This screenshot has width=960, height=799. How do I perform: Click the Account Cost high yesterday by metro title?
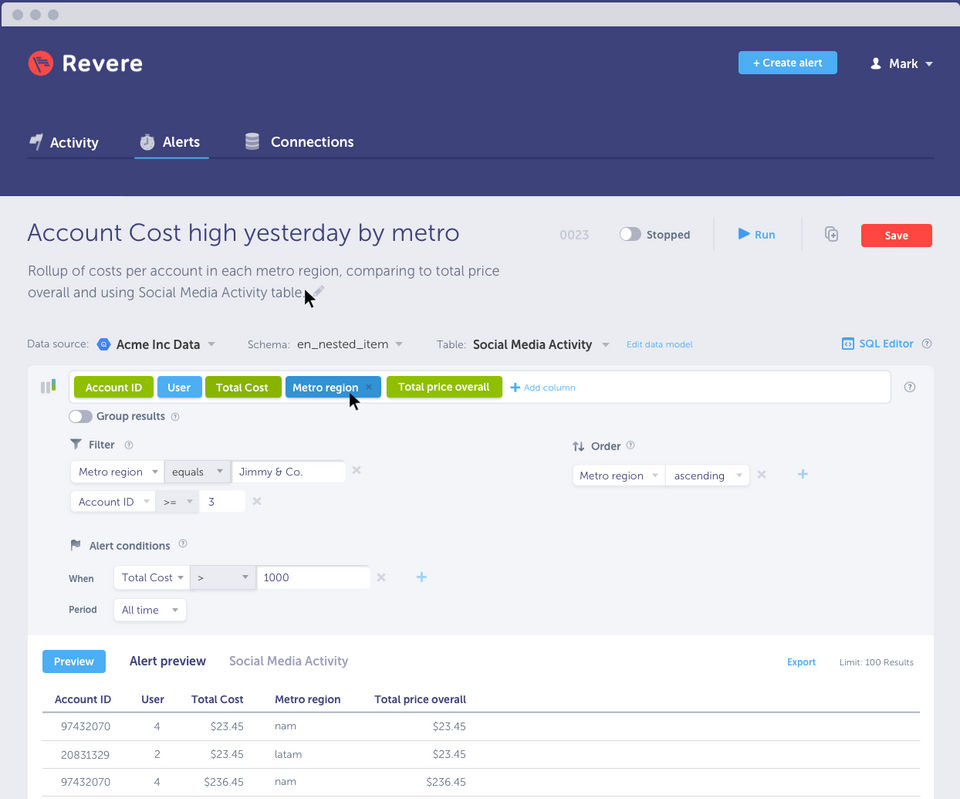click(x=243, y=233)
